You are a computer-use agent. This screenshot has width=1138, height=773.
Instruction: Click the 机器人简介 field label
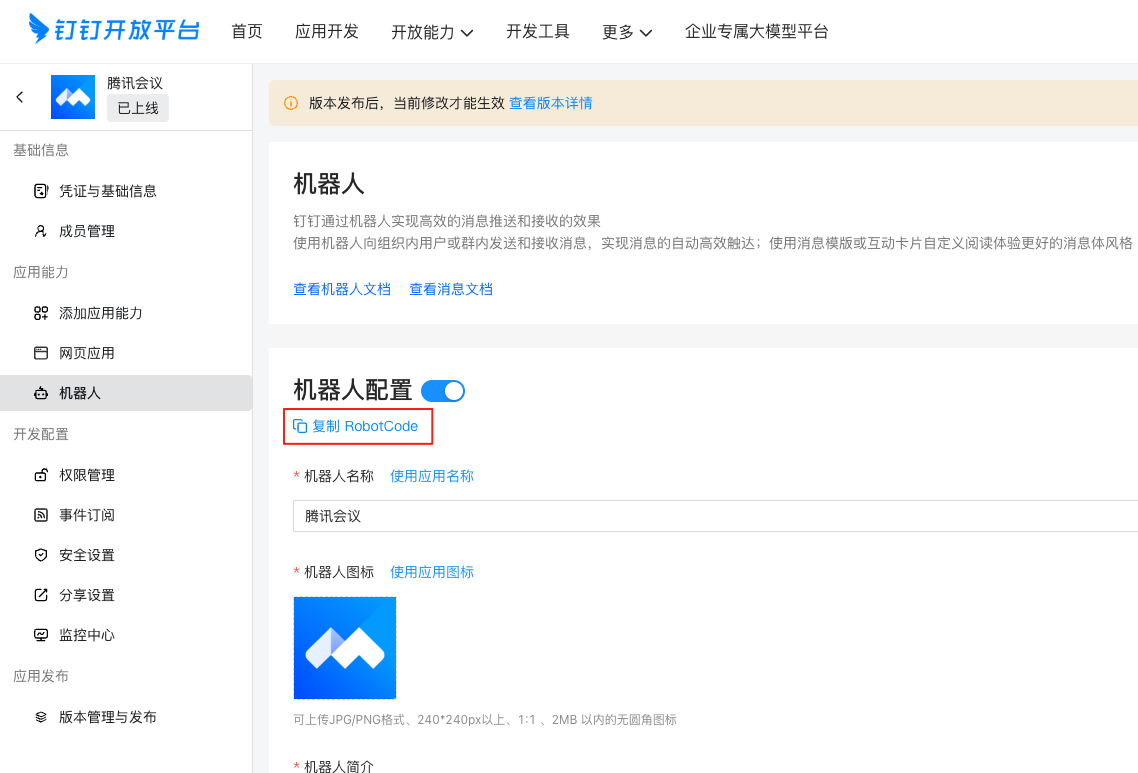[339, 766]
